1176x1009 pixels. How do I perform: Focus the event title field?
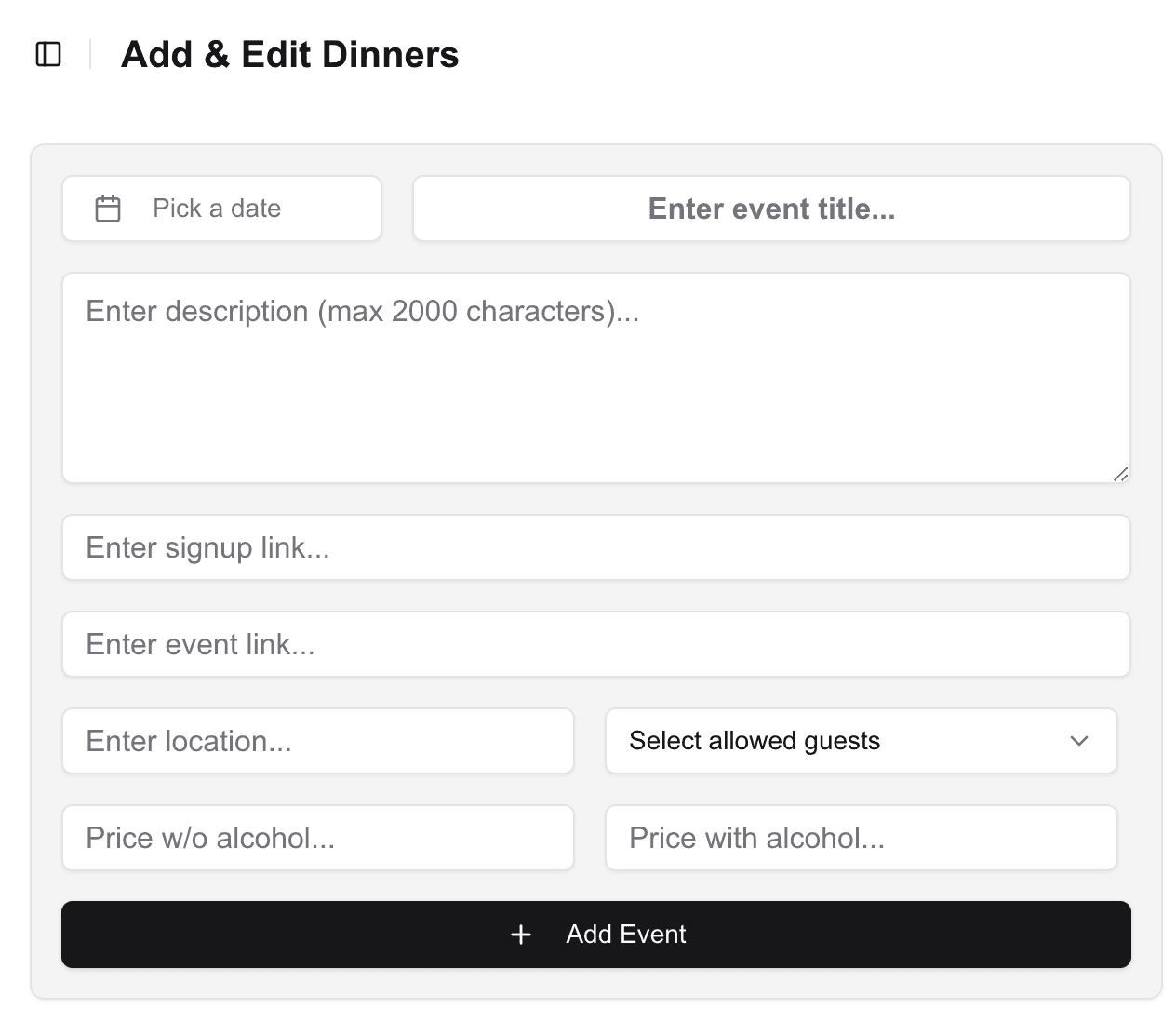pos(771,209)
